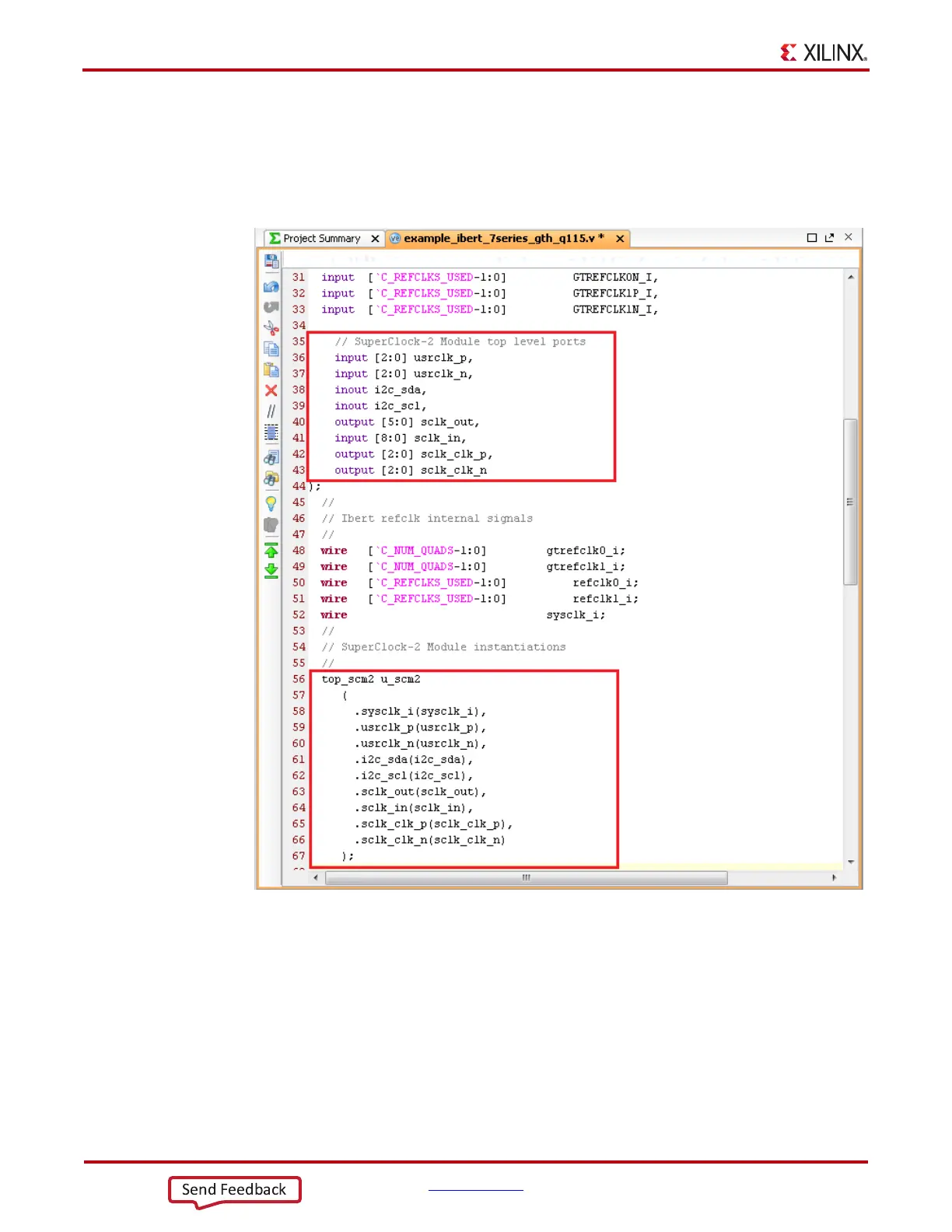952x1232 pixels.
Task: Click '.sclk_clk_n(sclk_clk_n)' port connection
Action: (x=430, y=840)
